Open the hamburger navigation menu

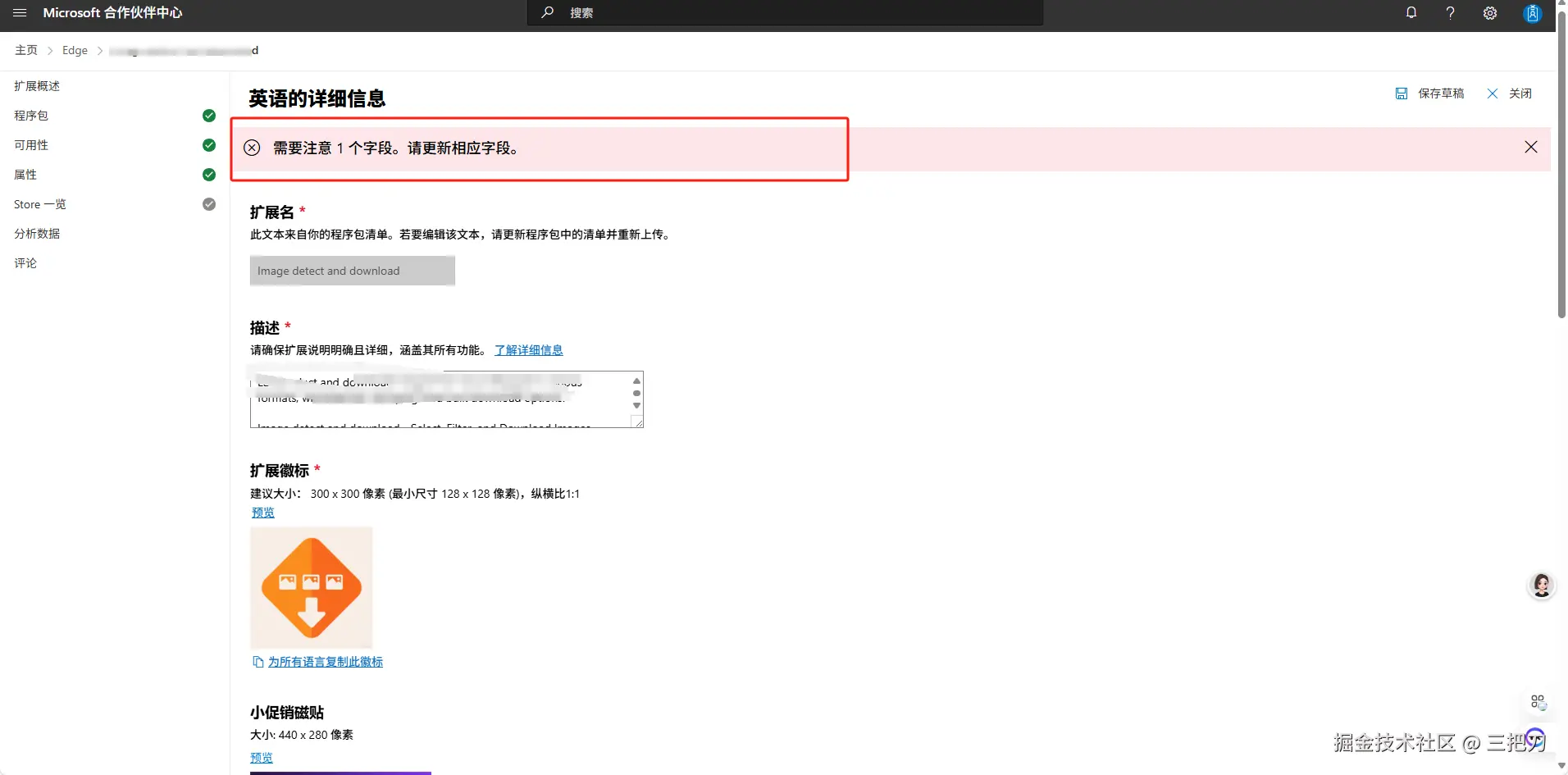tap(20, 13)
